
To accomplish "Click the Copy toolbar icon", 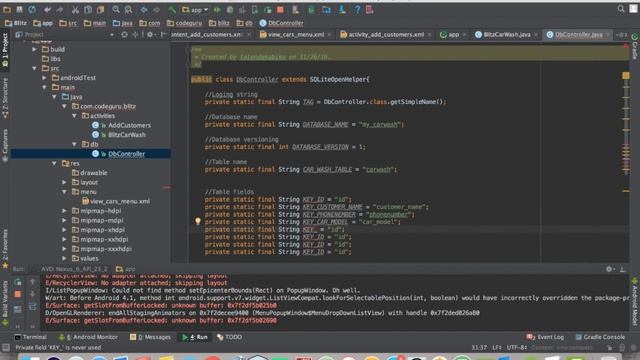I will [x=88, y=9].
